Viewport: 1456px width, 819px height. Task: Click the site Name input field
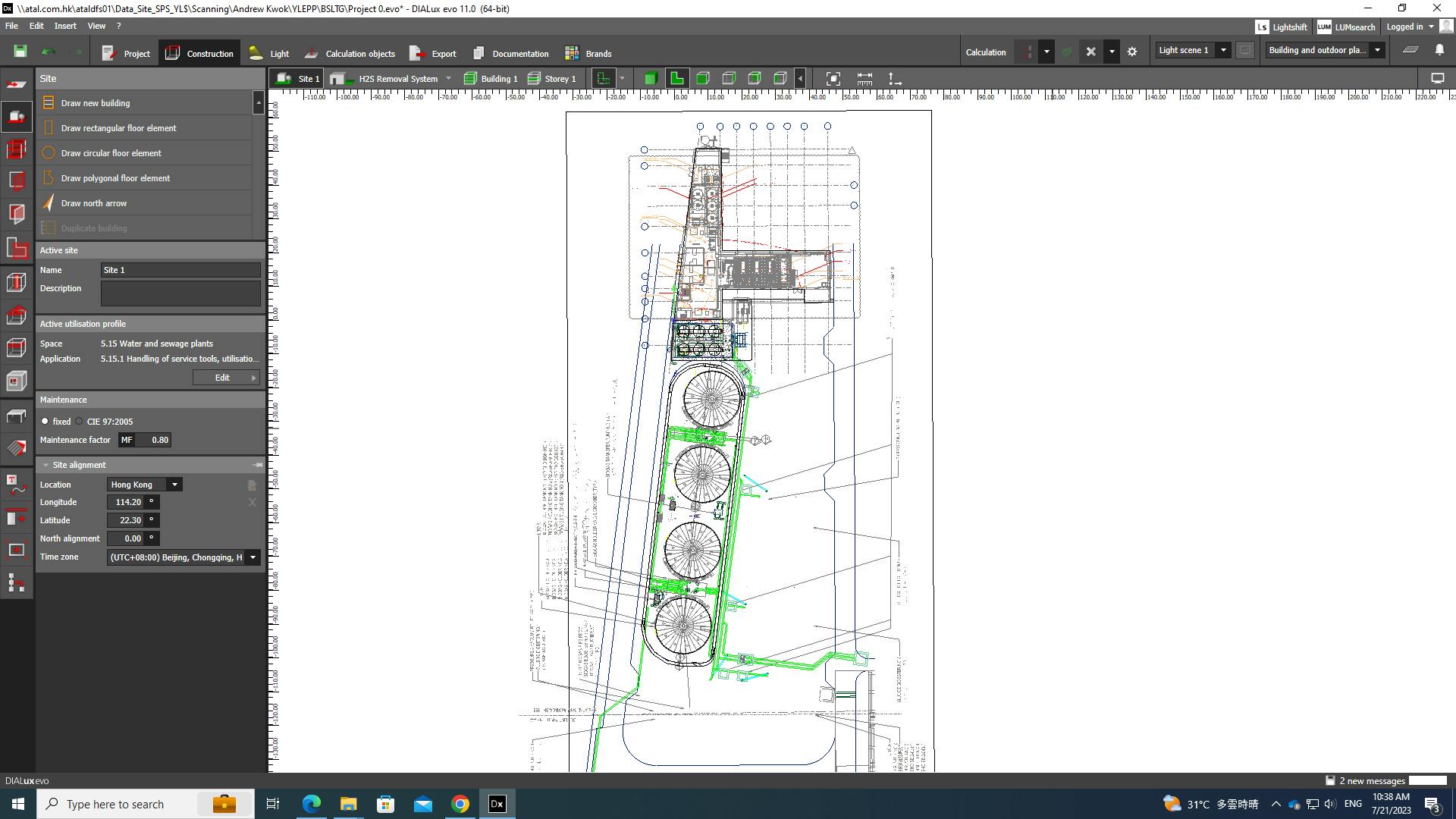click(180, 270)
